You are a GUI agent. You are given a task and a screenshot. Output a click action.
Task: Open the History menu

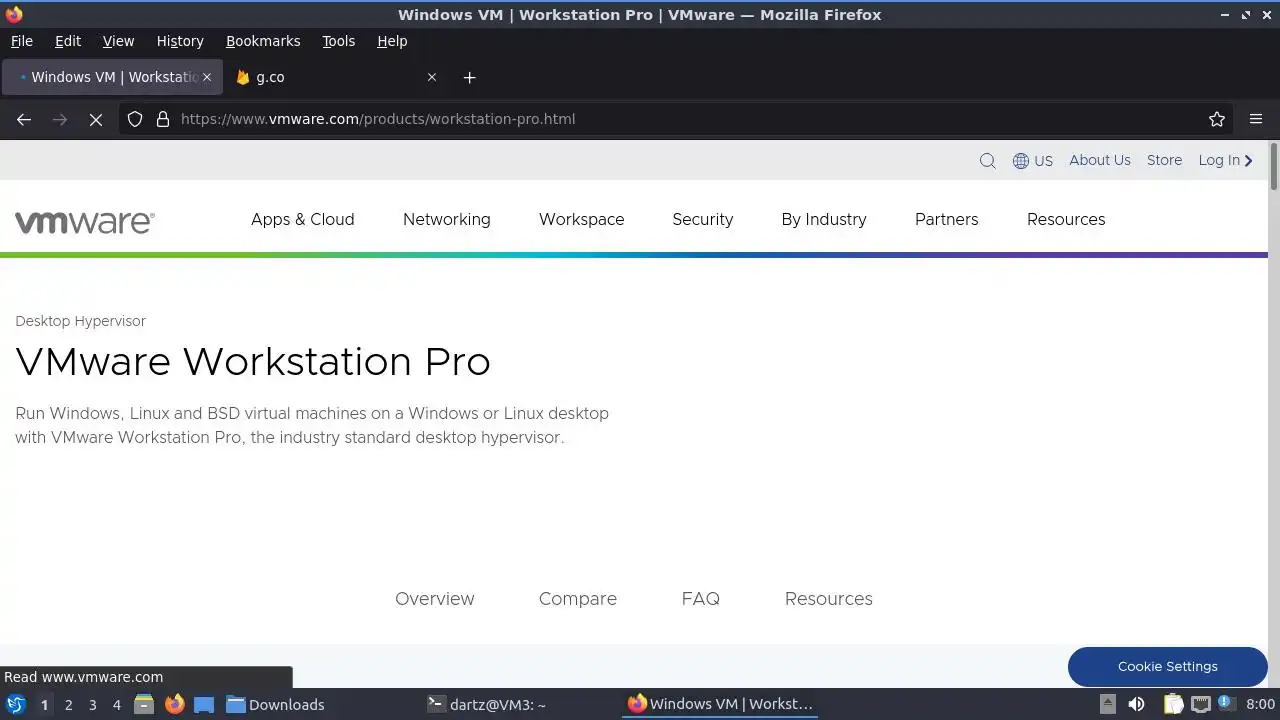(x=180, y=41)
